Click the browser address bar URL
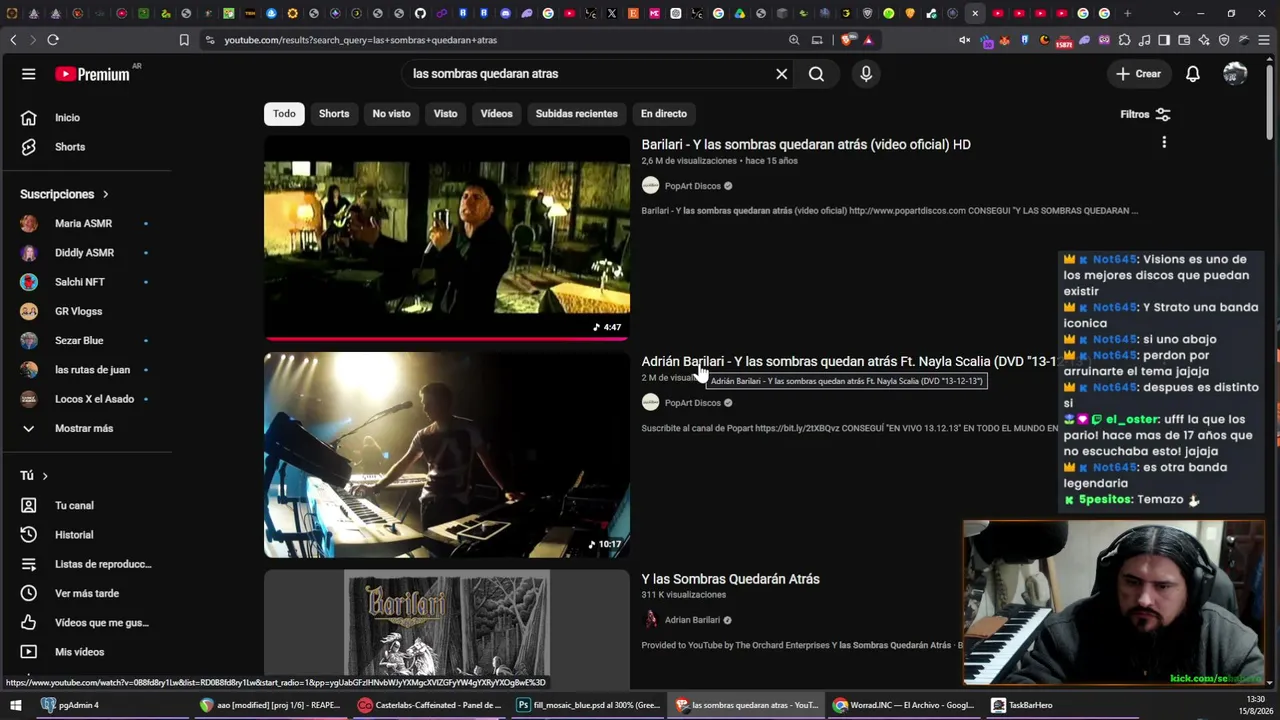Screen dimensions: 1280x720 (x=360, y=40)
